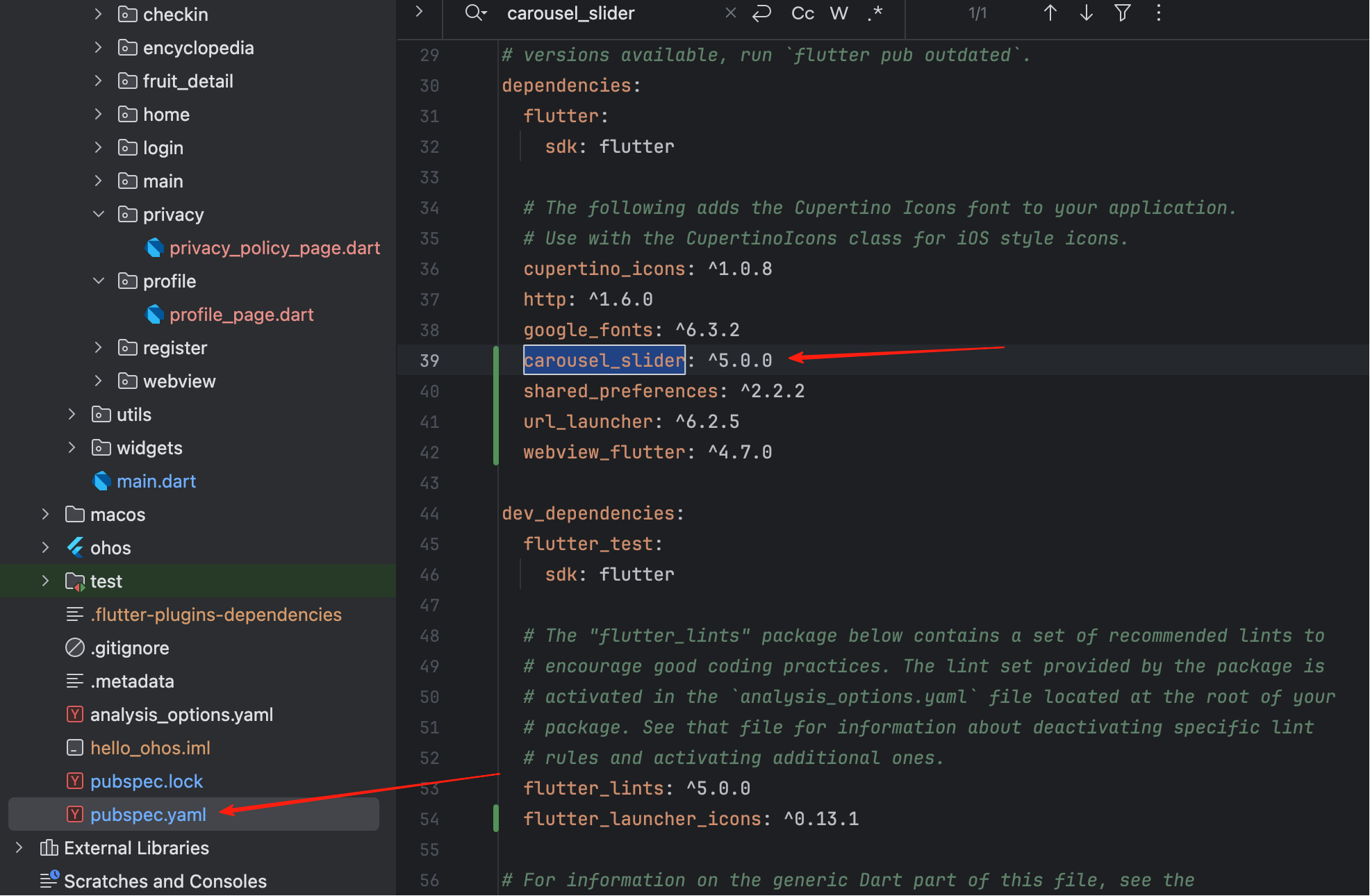Image resolution: width=1370 pixels, height=896 pixels.
Task: Open search history magnifier dropdown
Action: pyautogui.click(x=476, y=13)
